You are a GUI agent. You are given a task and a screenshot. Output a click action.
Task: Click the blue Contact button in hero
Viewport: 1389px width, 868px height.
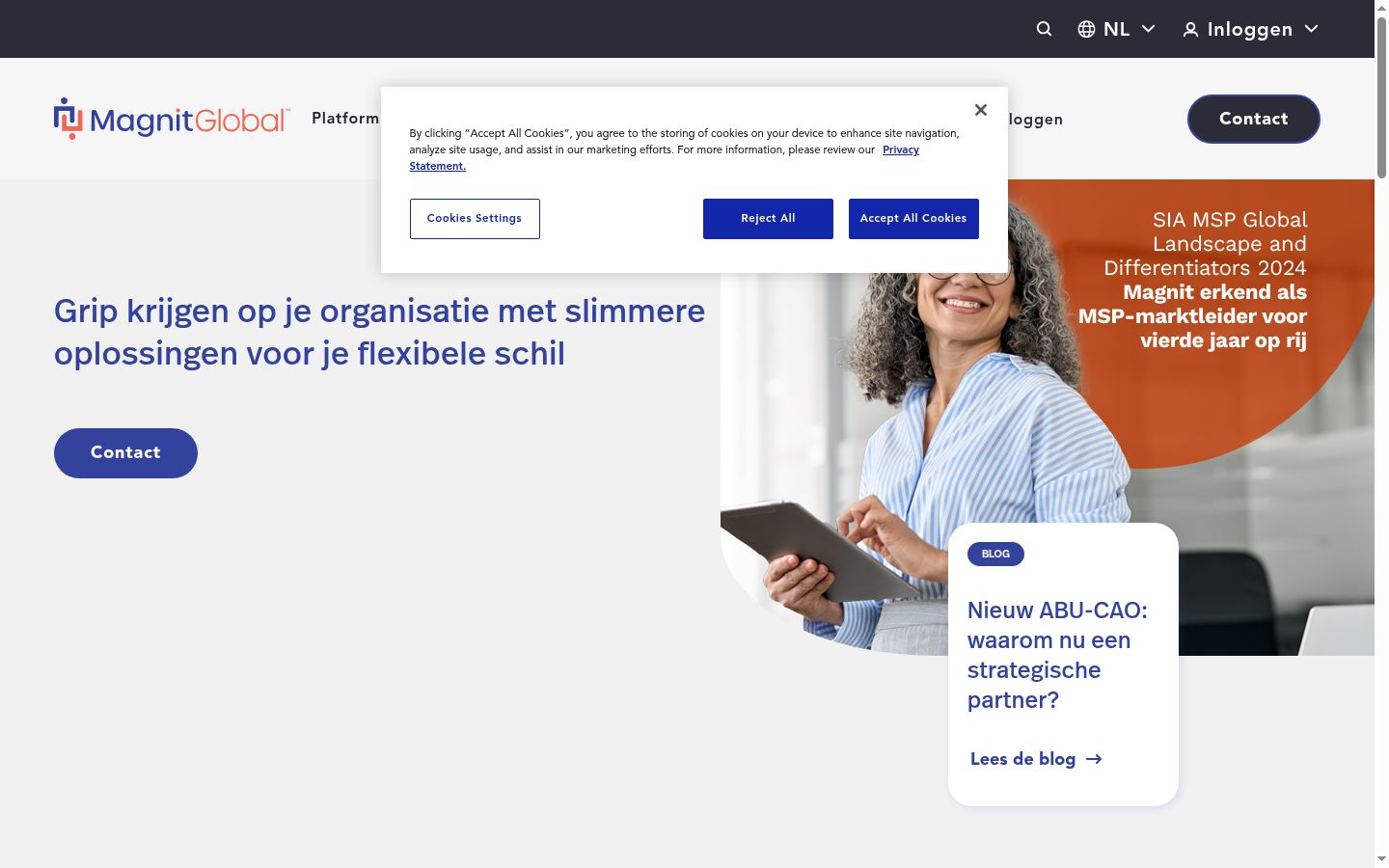[x=125, y=453]
